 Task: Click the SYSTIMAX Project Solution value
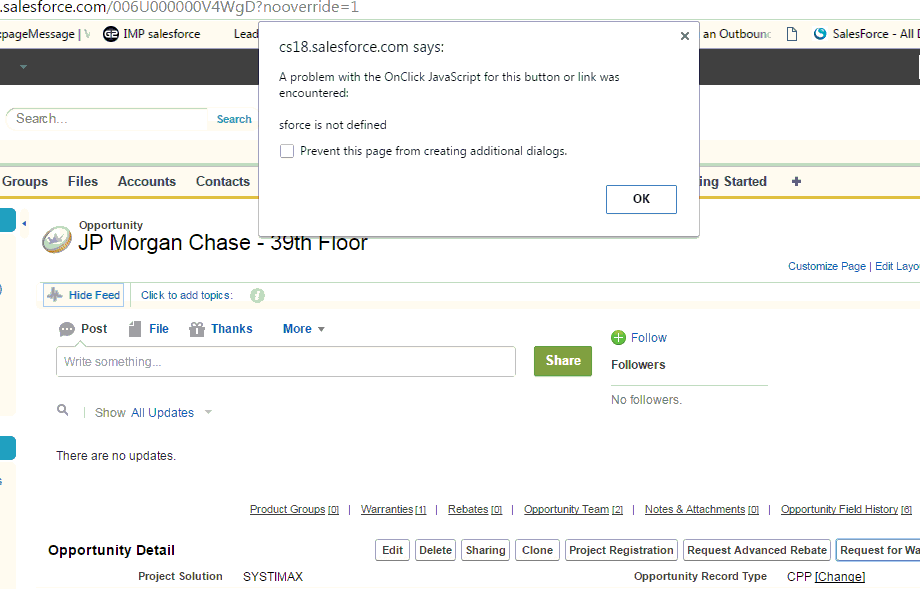point(273,577)
